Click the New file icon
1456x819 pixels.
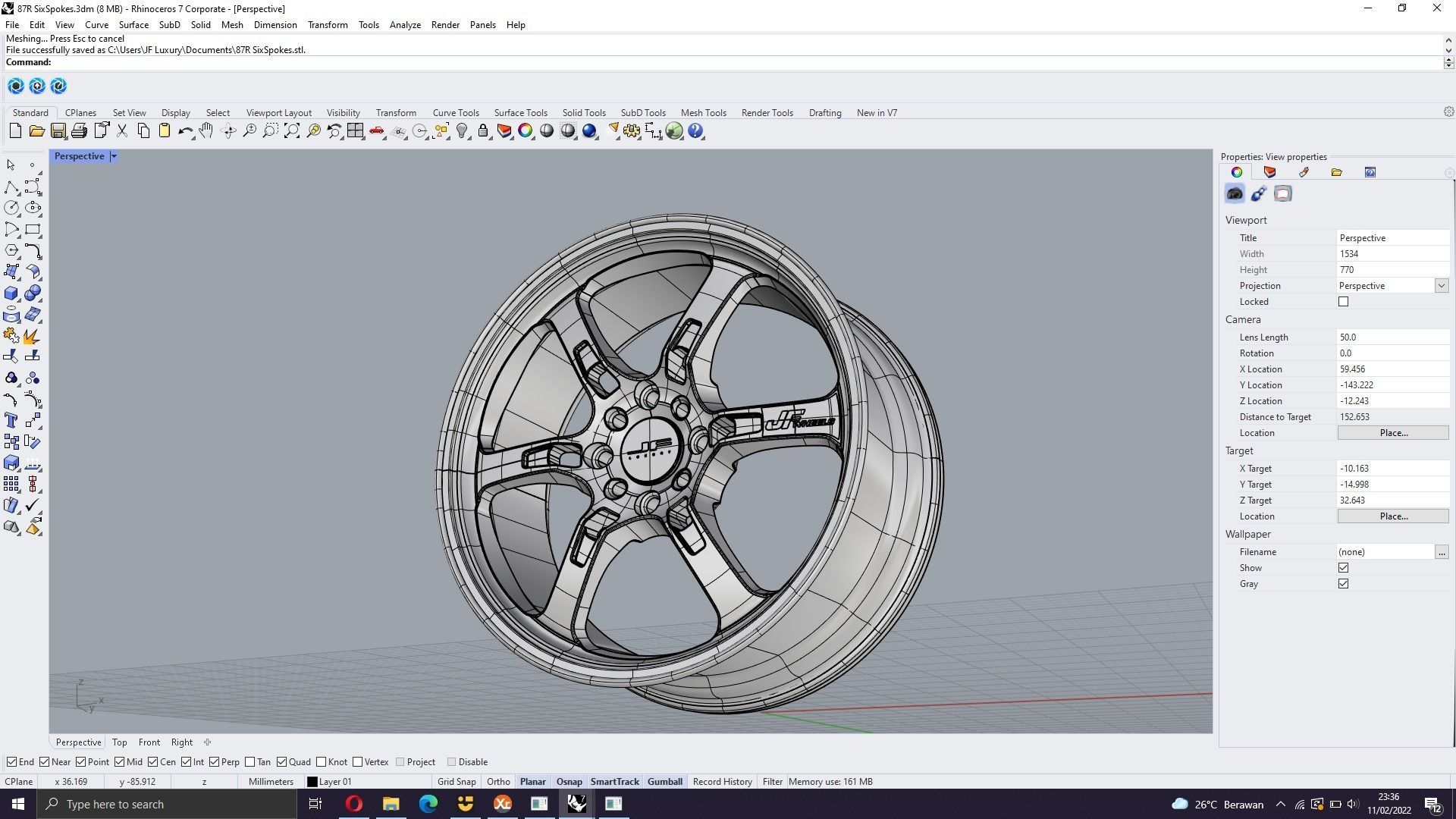point(15,131)
